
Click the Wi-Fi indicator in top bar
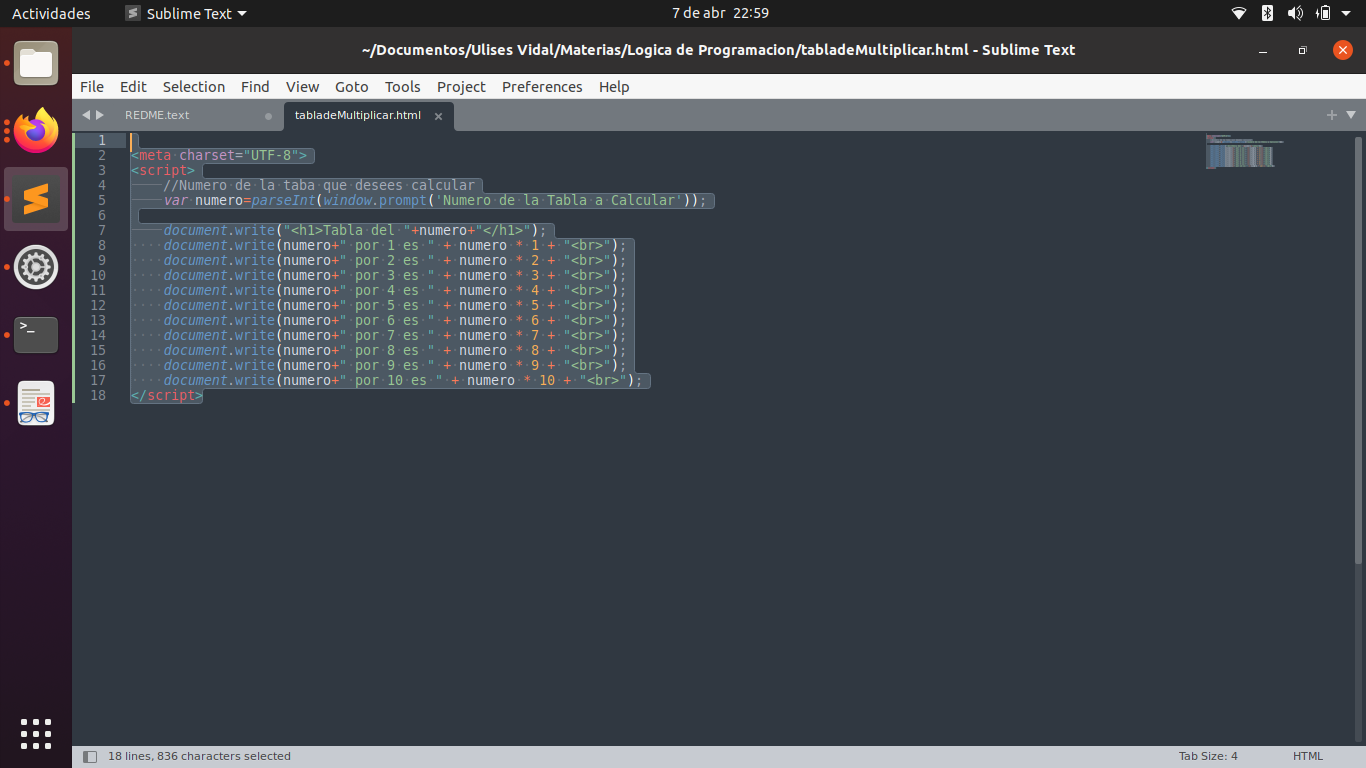click(x=1239, y=13)
